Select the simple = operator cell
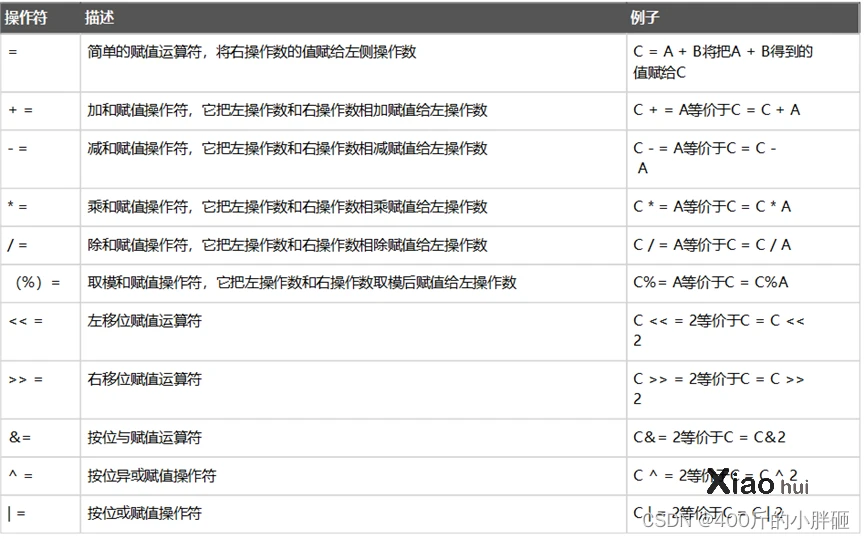This screenshot has height=539, width=865. coord(12,51)
